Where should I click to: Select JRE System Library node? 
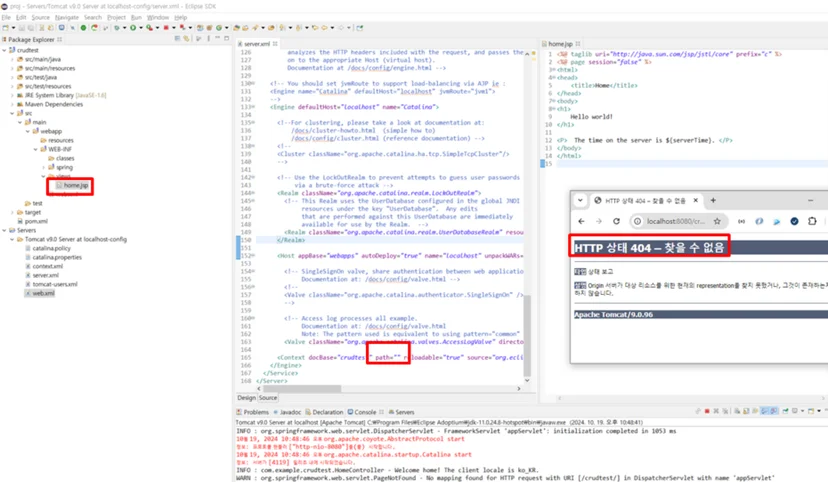[x=61, y=95]
